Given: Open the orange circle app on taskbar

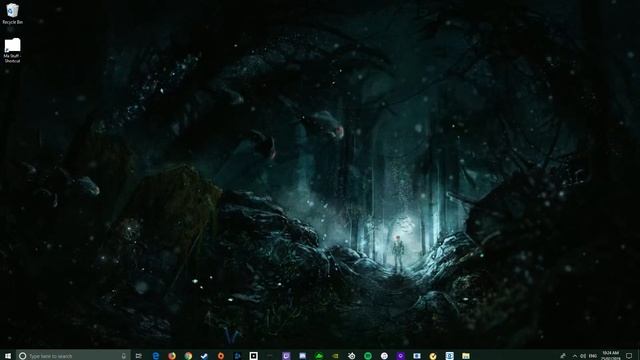Looking at the screenshot, I should pos(221,356).
